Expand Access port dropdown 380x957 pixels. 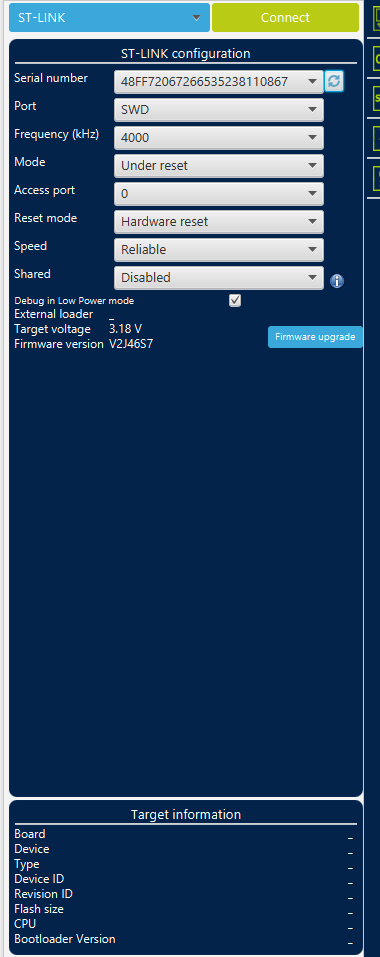click(218, 193)
